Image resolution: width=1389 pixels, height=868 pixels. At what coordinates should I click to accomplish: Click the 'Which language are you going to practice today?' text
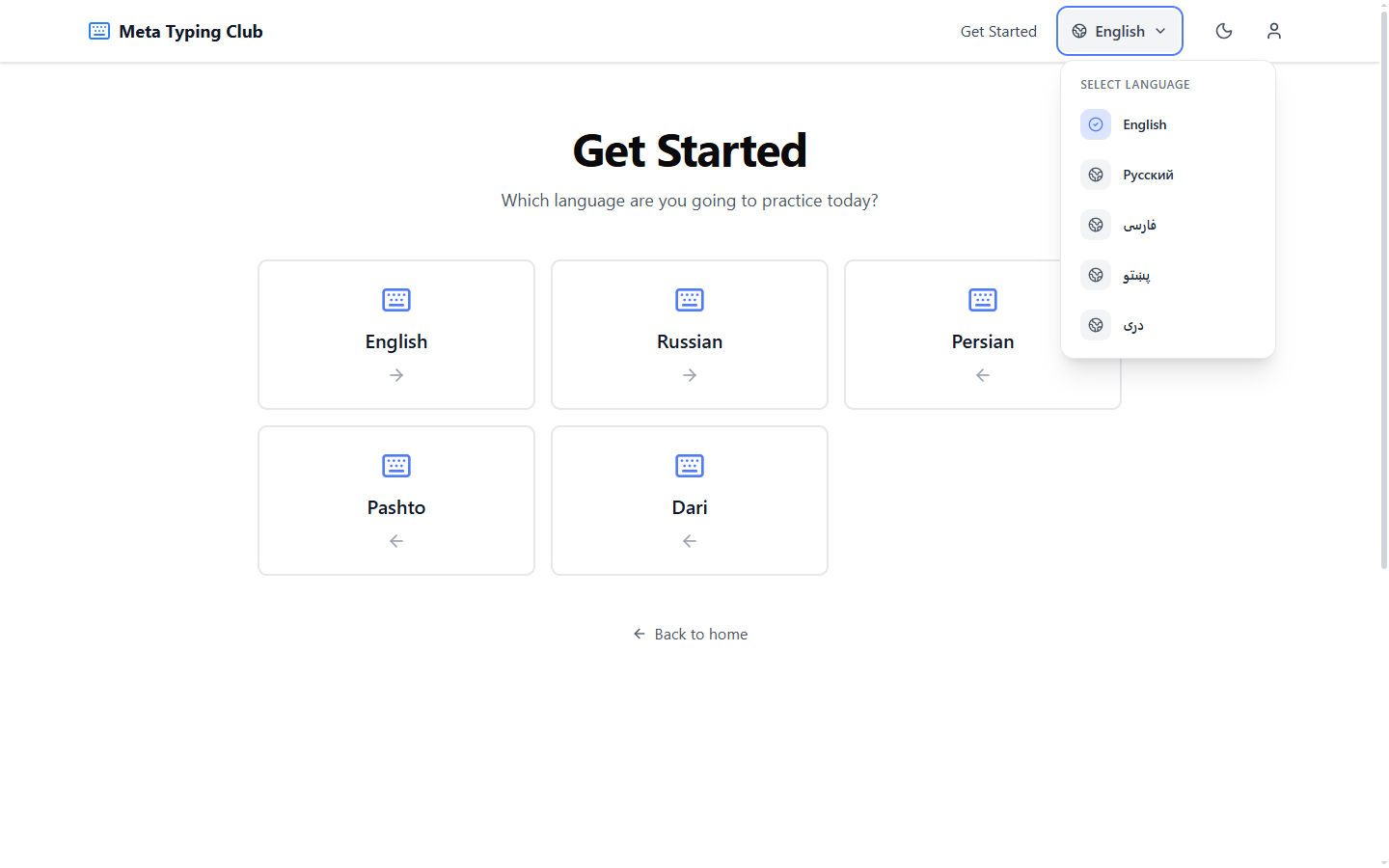(x=690, y=201)
